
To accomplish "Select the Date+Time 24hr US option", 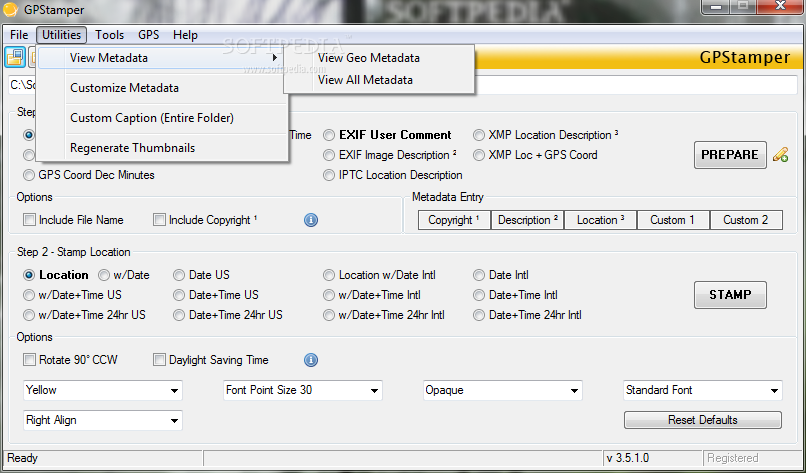I will tap(228, 315).
